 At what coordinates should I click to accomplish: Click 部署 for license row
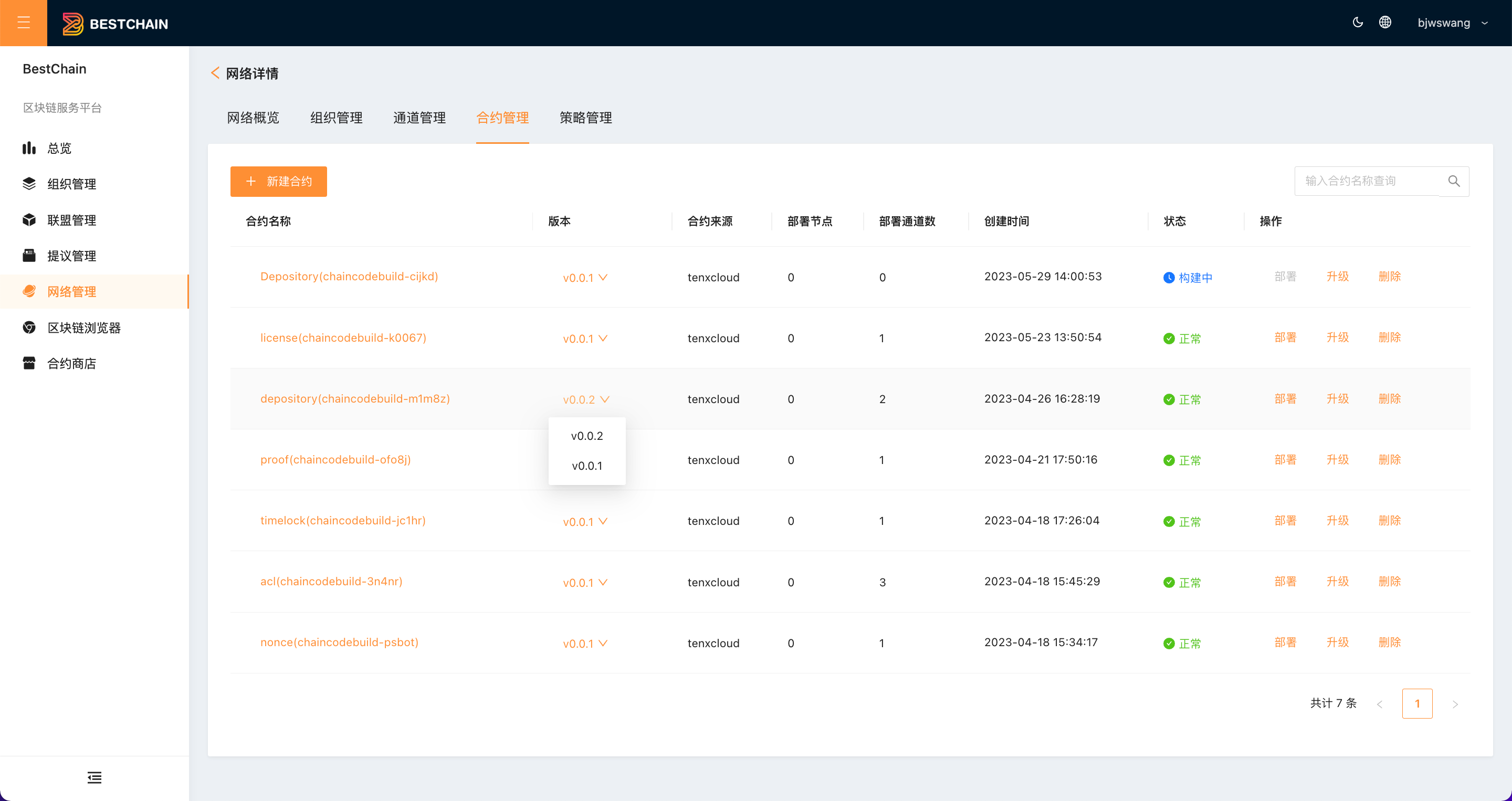(1285, 338)
